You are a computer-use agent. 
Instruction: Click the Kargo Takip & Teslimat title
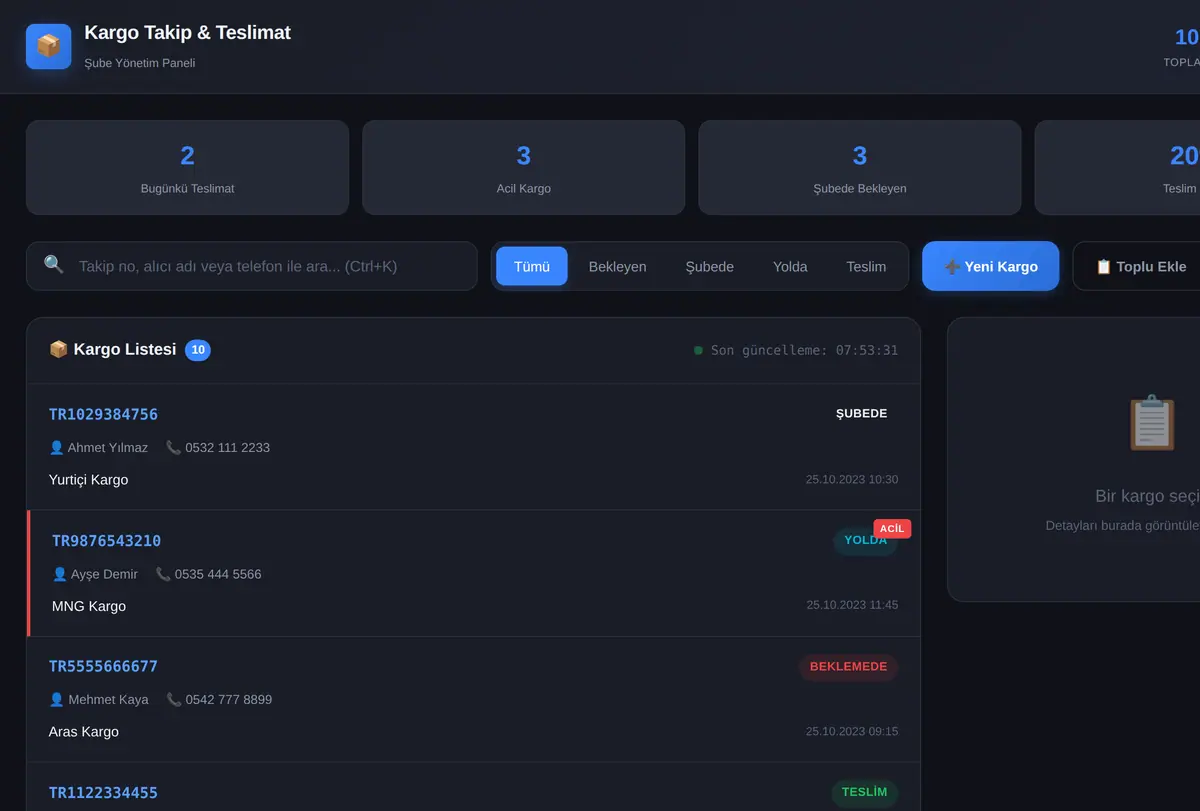[188, 33]
